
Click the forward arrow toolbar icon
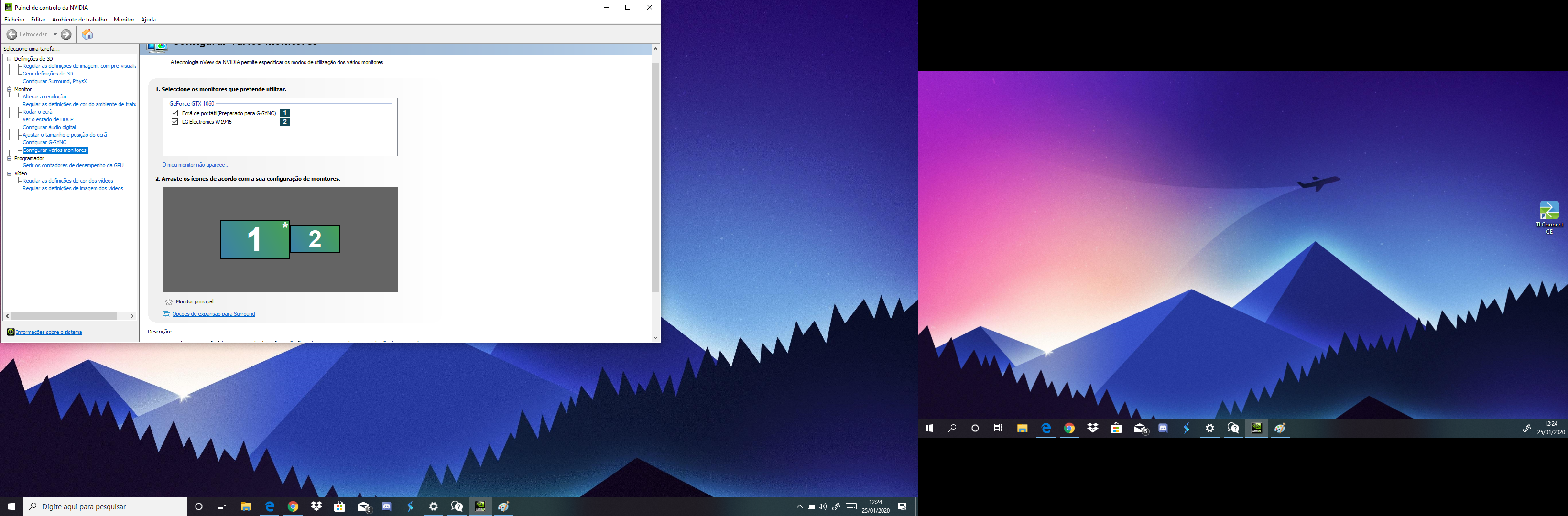(66, 35)
